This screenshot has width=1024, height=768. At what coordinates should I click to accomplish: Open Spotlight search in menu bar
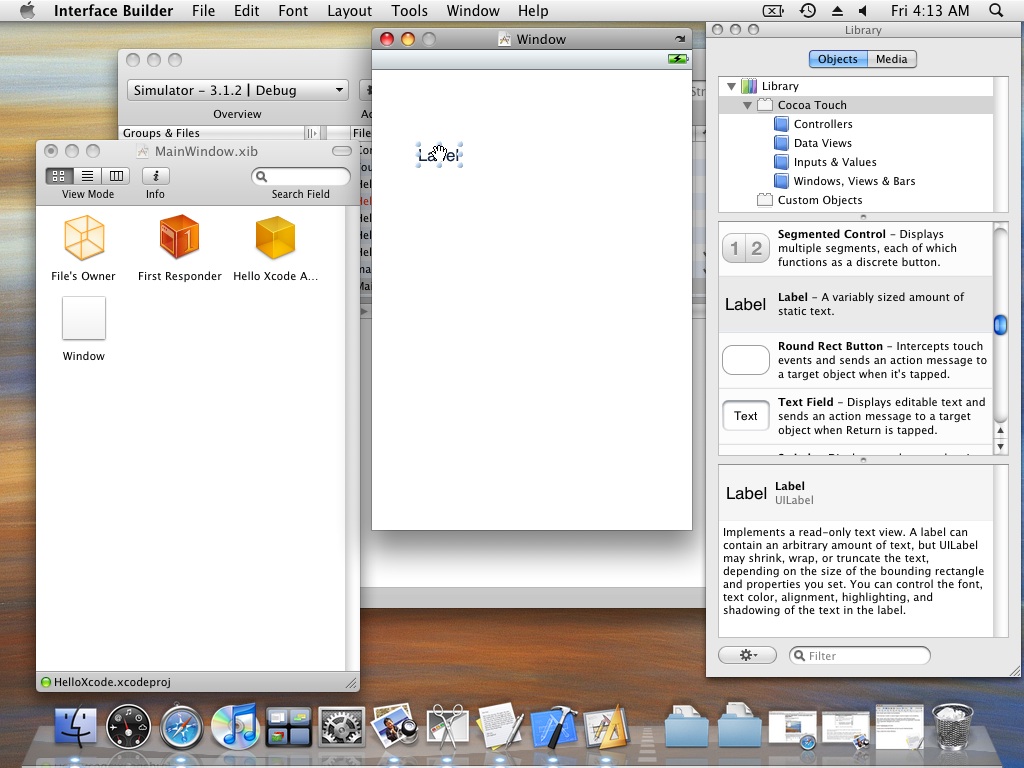pos(996,10)
